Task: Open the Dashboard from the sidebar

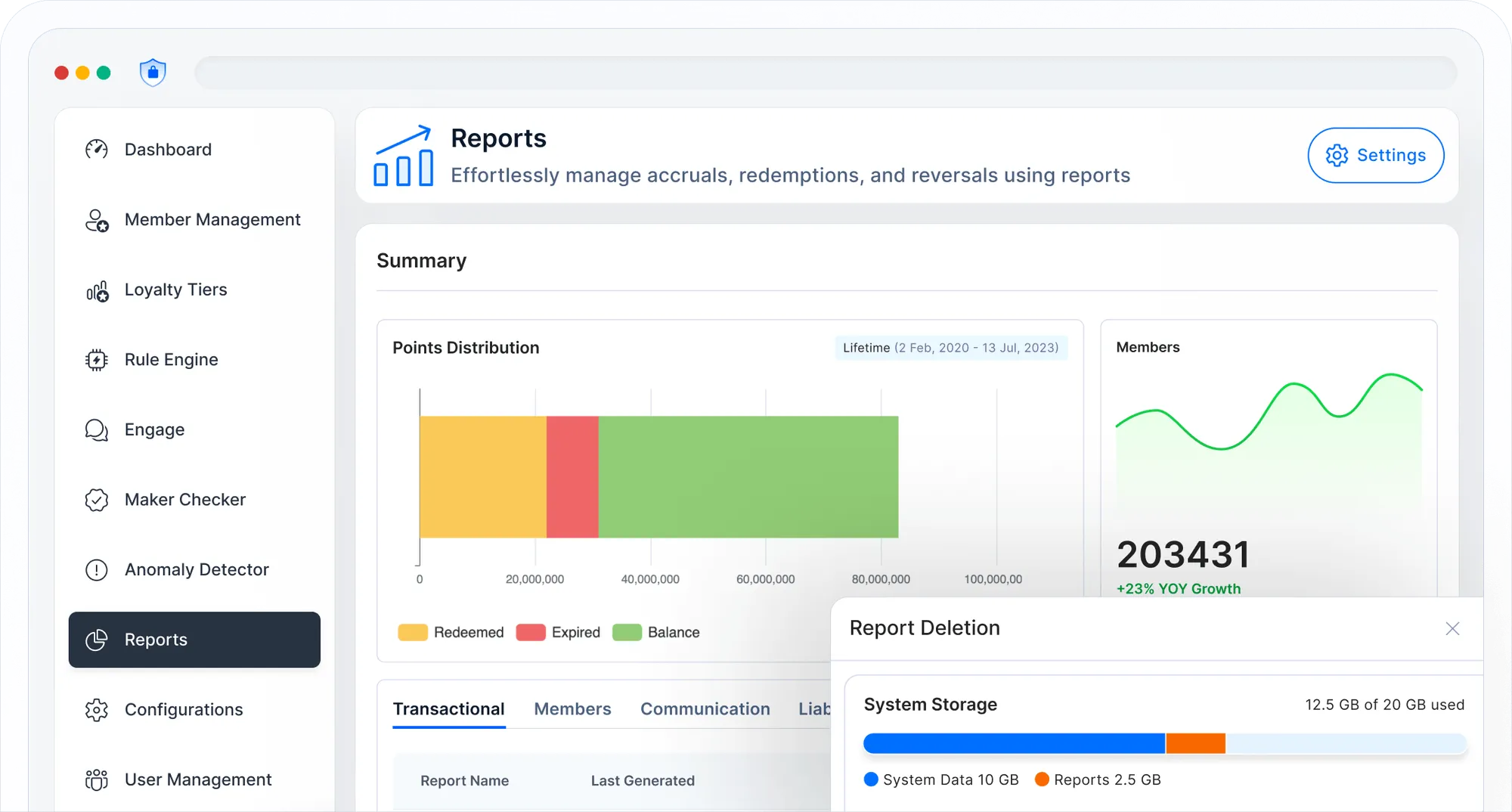Action: [x=167, y=149]
